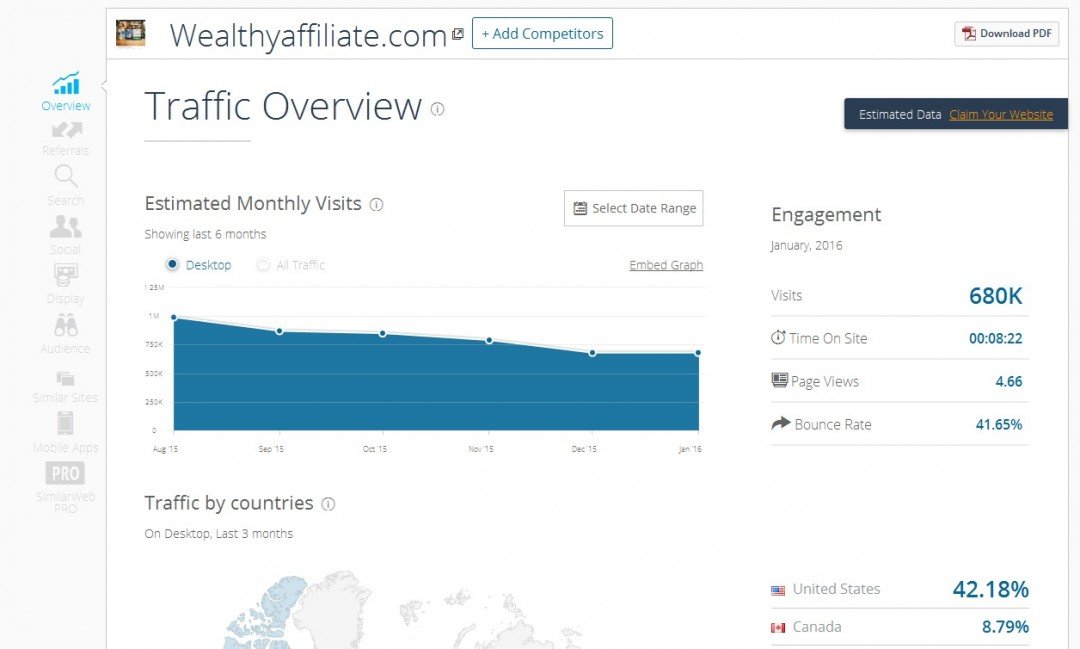Click the On Desktop, Last 3 months text
This screenshot has width=1080, height=649.
(218, 534)
